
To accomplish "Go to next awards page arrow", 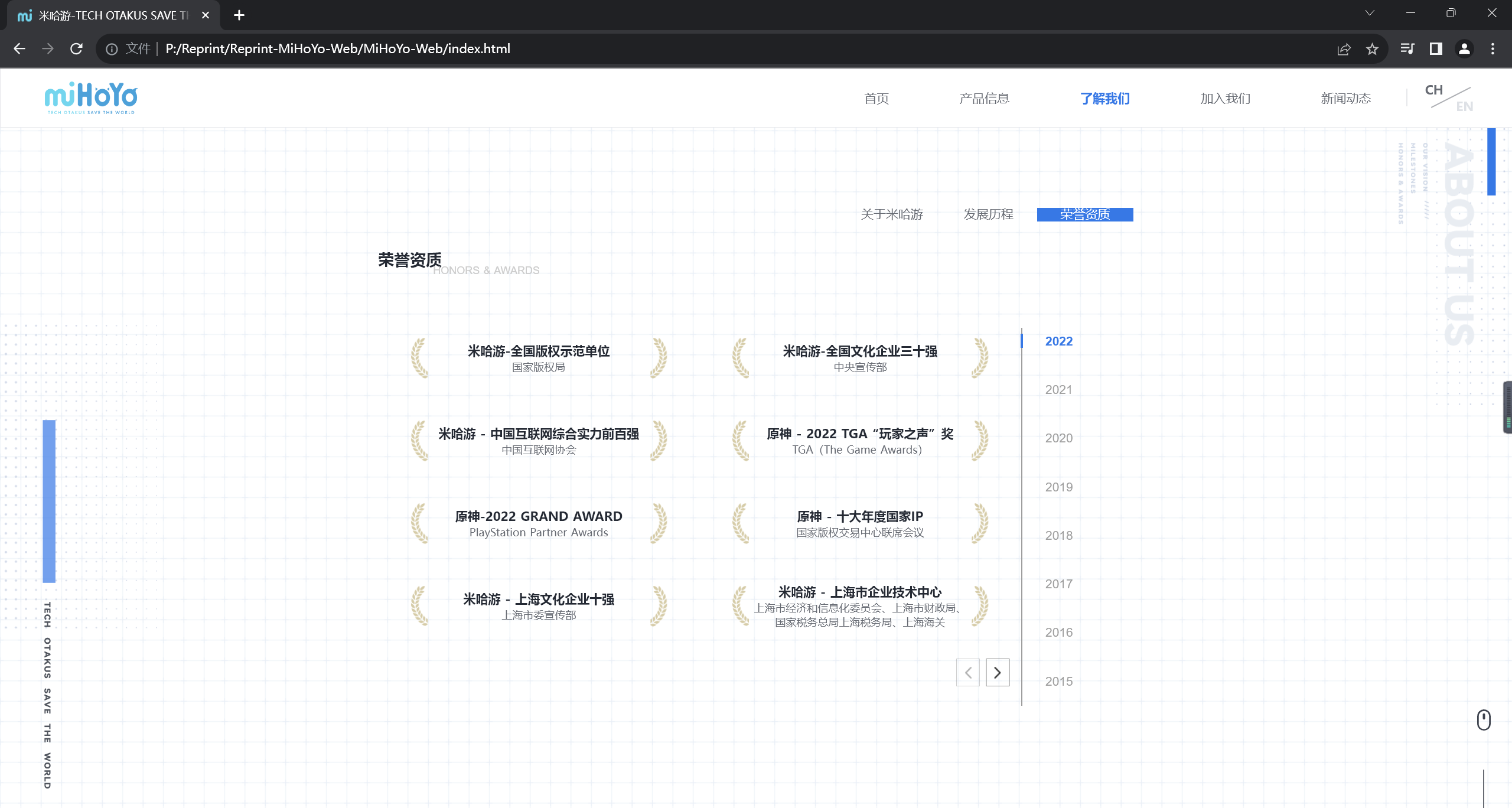I will (x=998, y=673).
